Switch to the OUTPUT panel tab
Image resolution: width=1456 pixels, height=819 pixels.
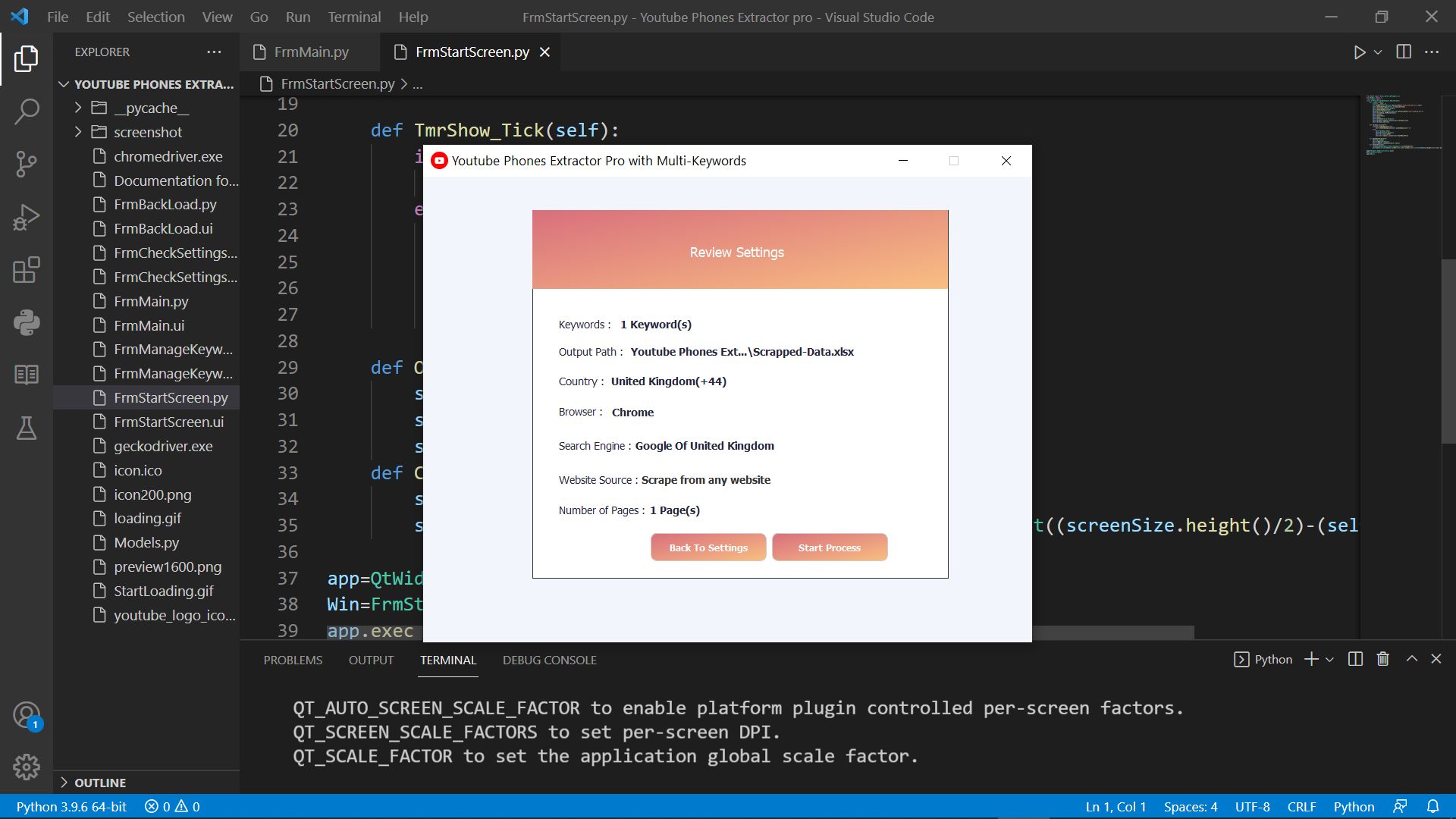pyautogui.click(x=371, y=660)
